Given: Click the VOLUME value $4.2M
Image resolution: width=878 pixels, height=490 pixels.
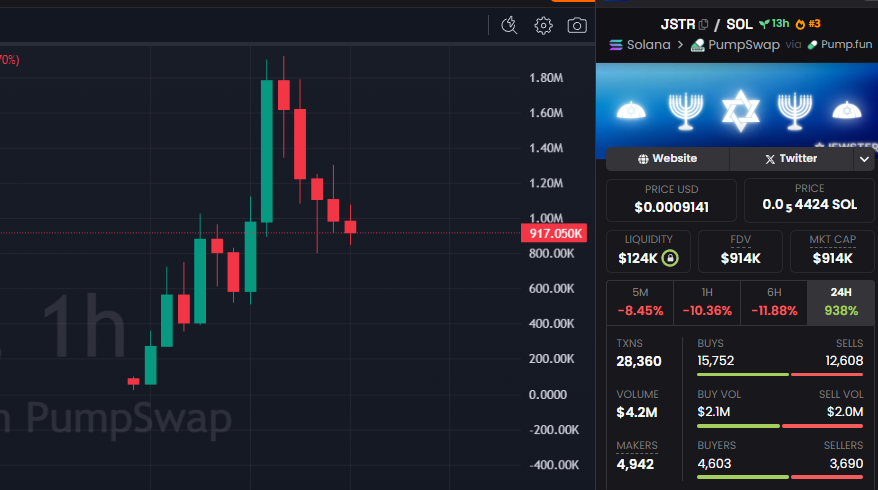Looking at the screenshot, I should click(637, 412).
